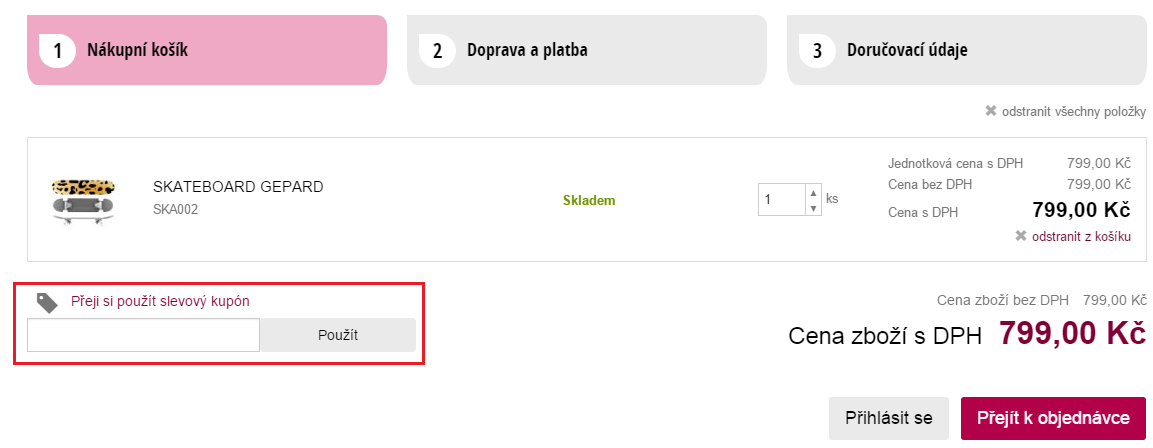The image size is (1153, 448).
Task: Click the X icon to remove all items
Action: (x=990, y=111)
